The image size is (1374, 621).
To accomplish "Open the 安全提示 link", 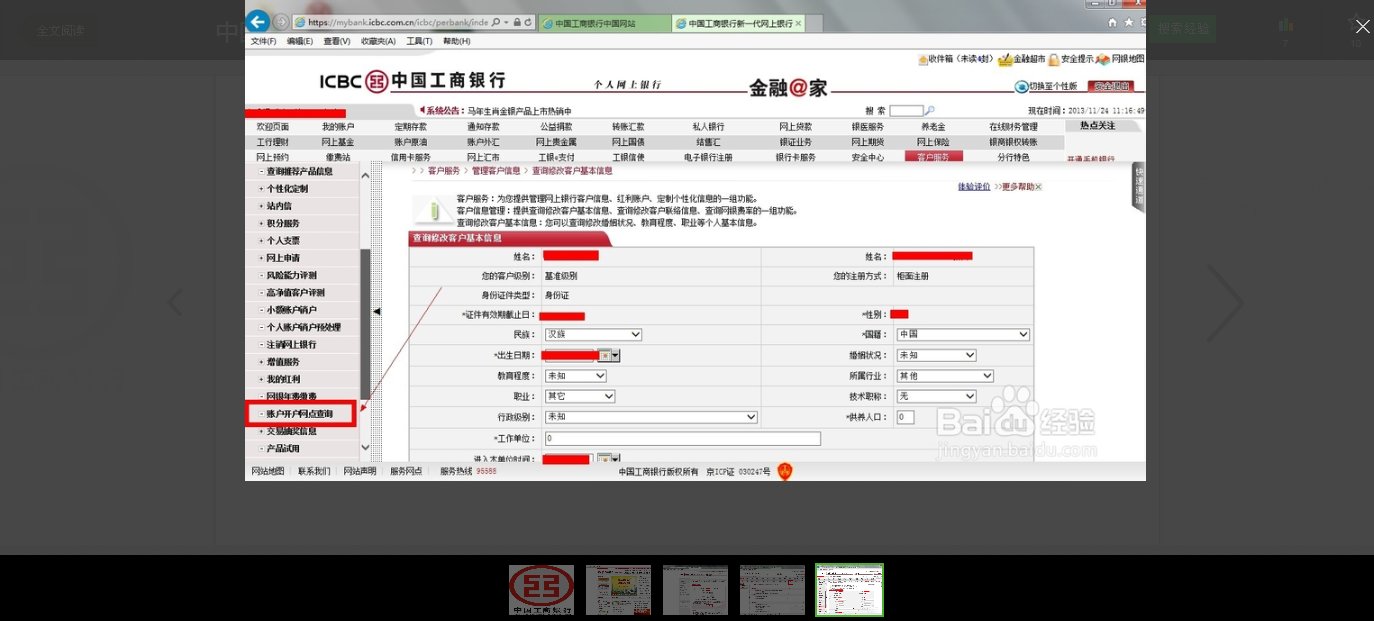I will coord(1072,59).
